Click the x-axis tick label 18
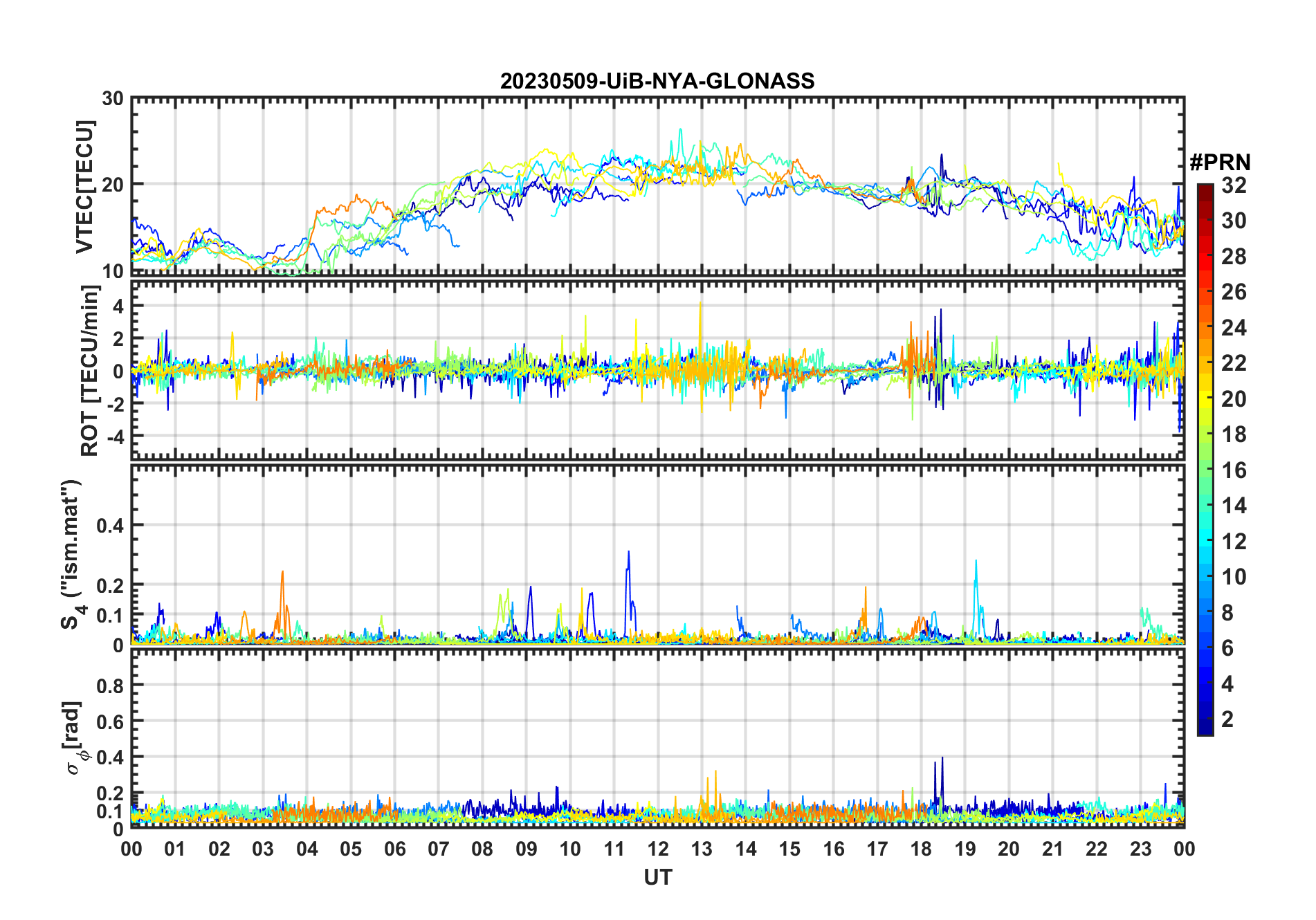Image resolution: width=1316 pixels, height=920 pixels. [921, 848]
